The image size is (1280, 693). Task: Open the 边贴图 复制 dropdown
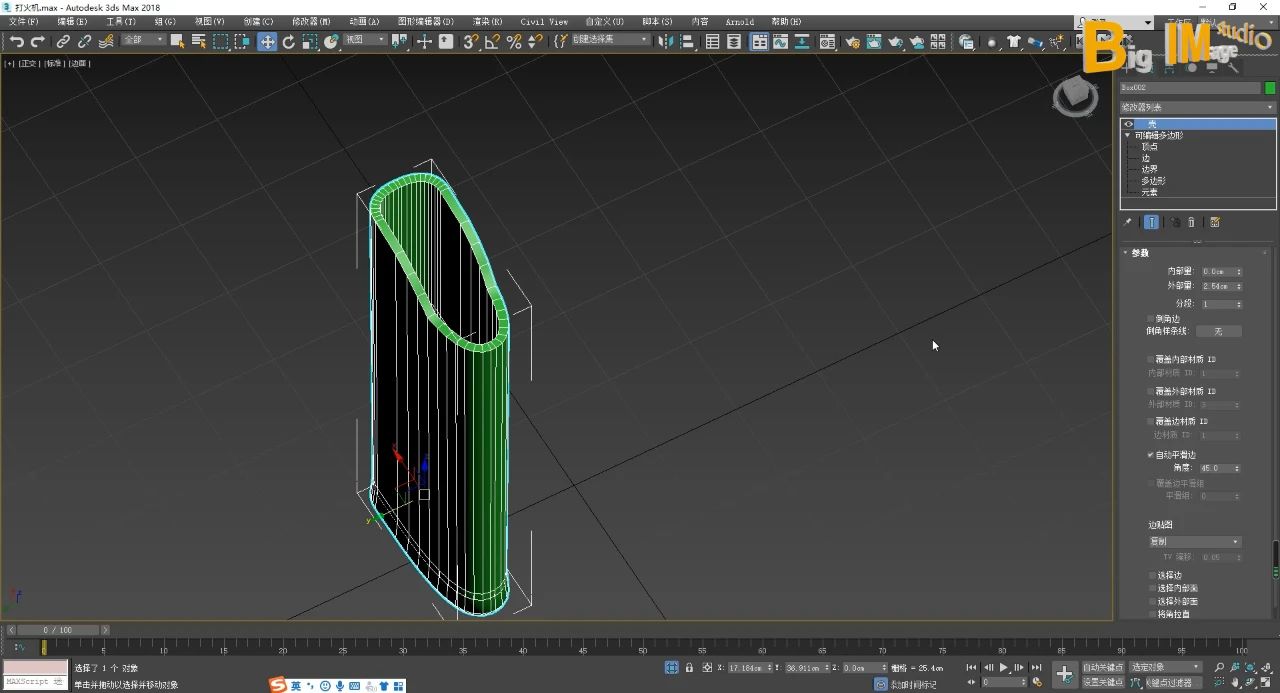(1195, 541)
